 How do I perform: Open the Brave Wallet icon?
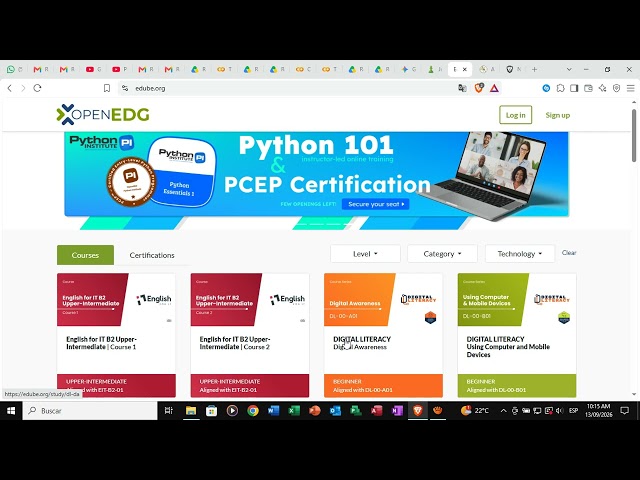588,88
